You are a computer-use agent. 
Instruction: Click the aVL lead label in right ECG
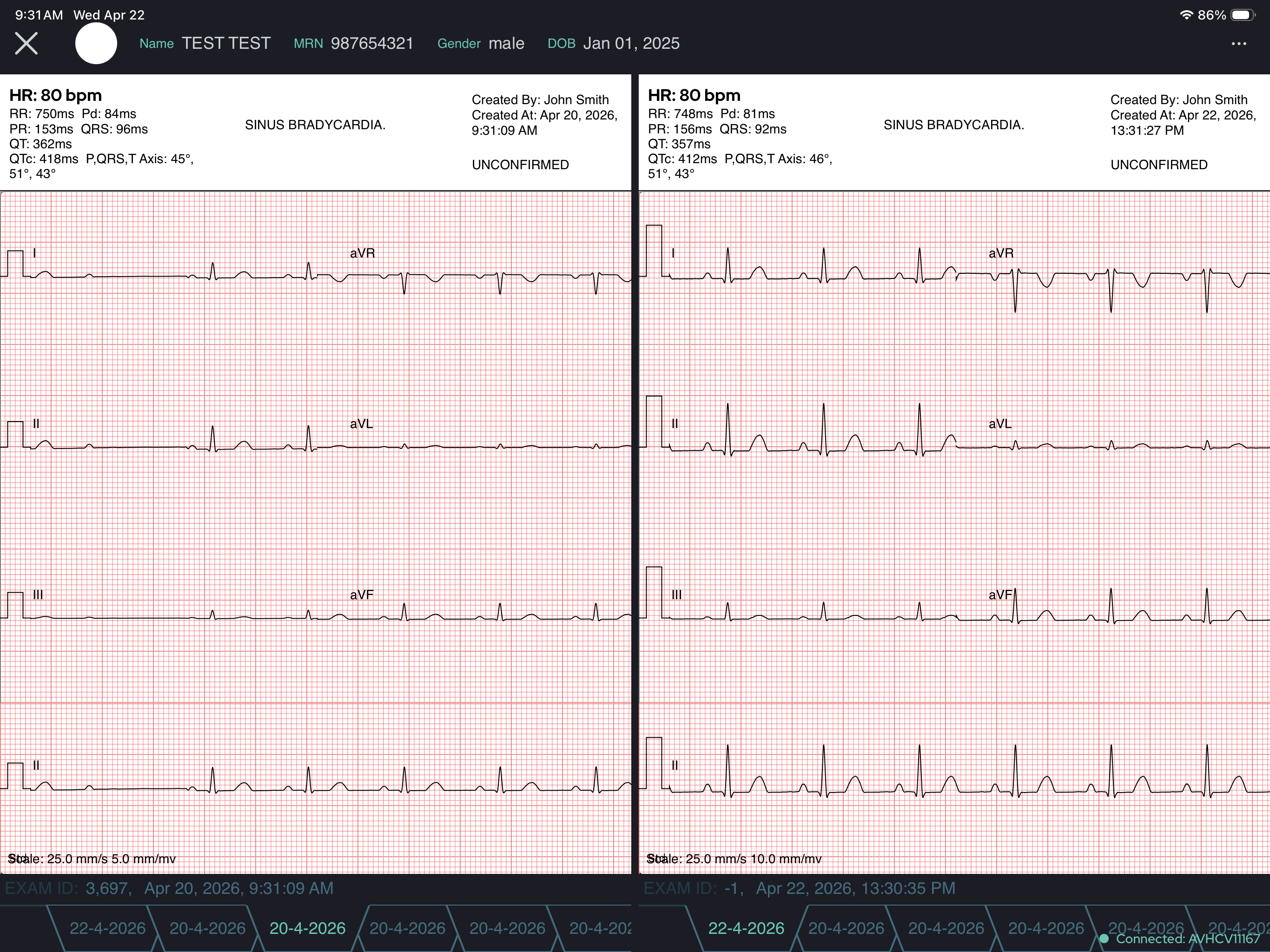(x=999, y=424)
